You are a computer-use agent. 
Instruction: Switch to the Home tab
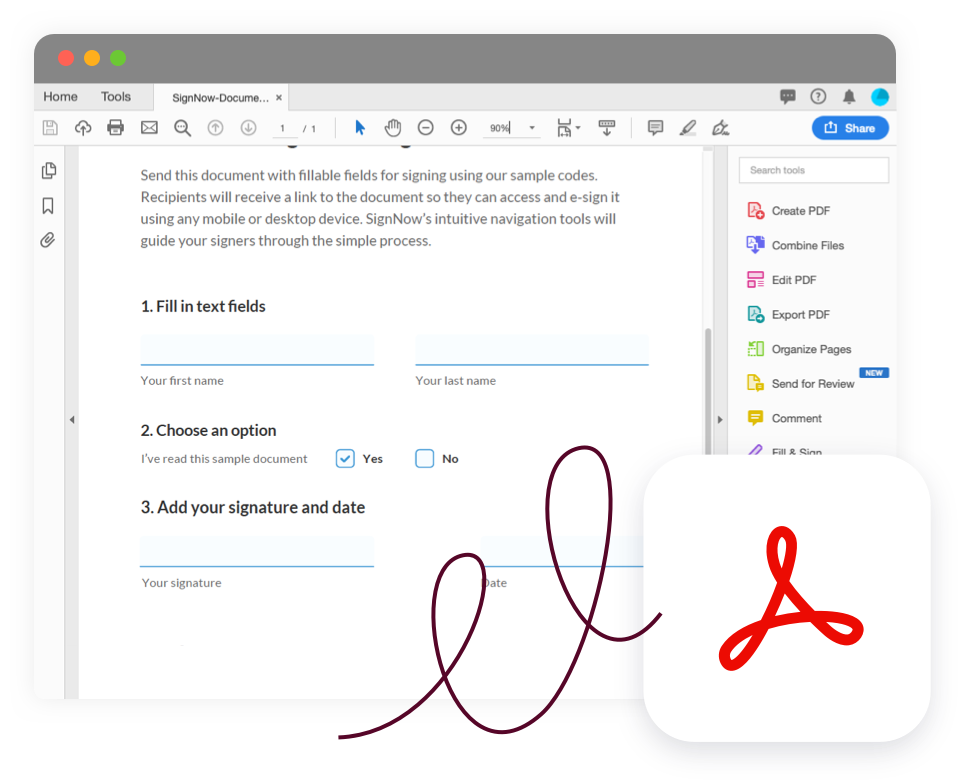(x=60, y=97)
